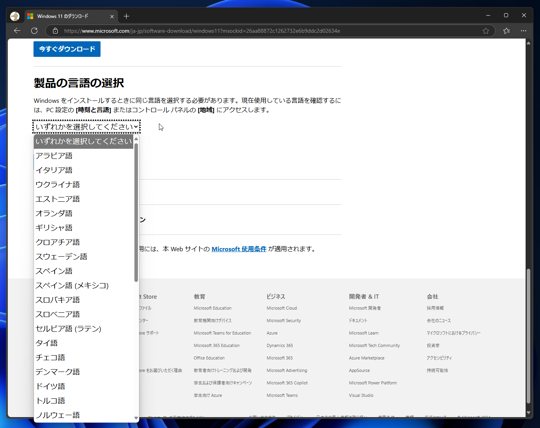This screenshot has width=540, height=428.
Task: Click the page vertical scrollbar thumb
Action: (528, 336)
